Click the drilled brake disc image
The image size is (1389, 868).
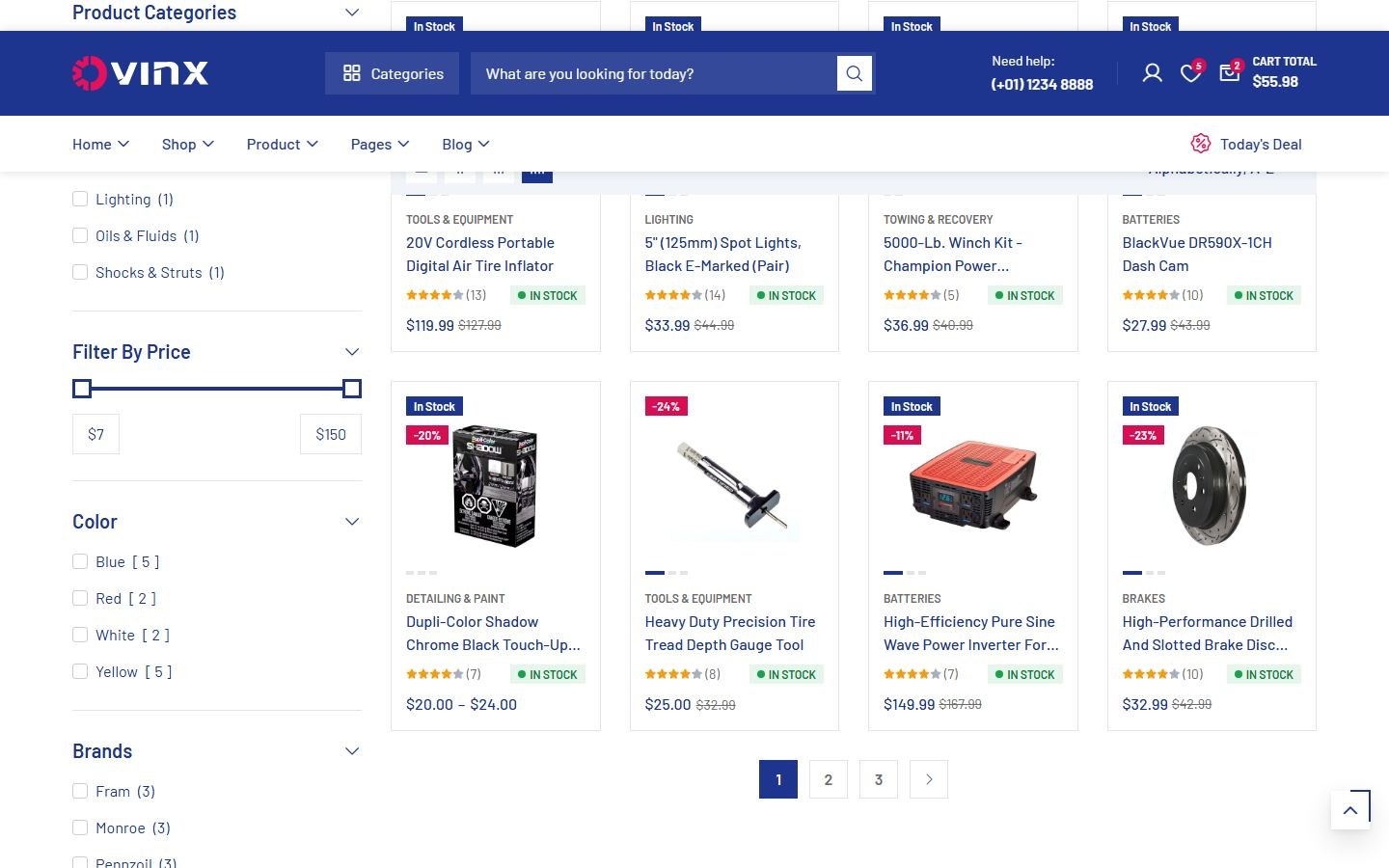(x=1210, y=486)
